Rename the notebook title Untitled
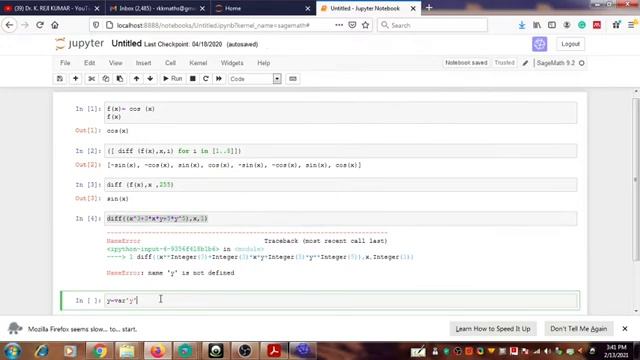Image resolution: width=640 pixels, height=360 pixels. [127, 44]
